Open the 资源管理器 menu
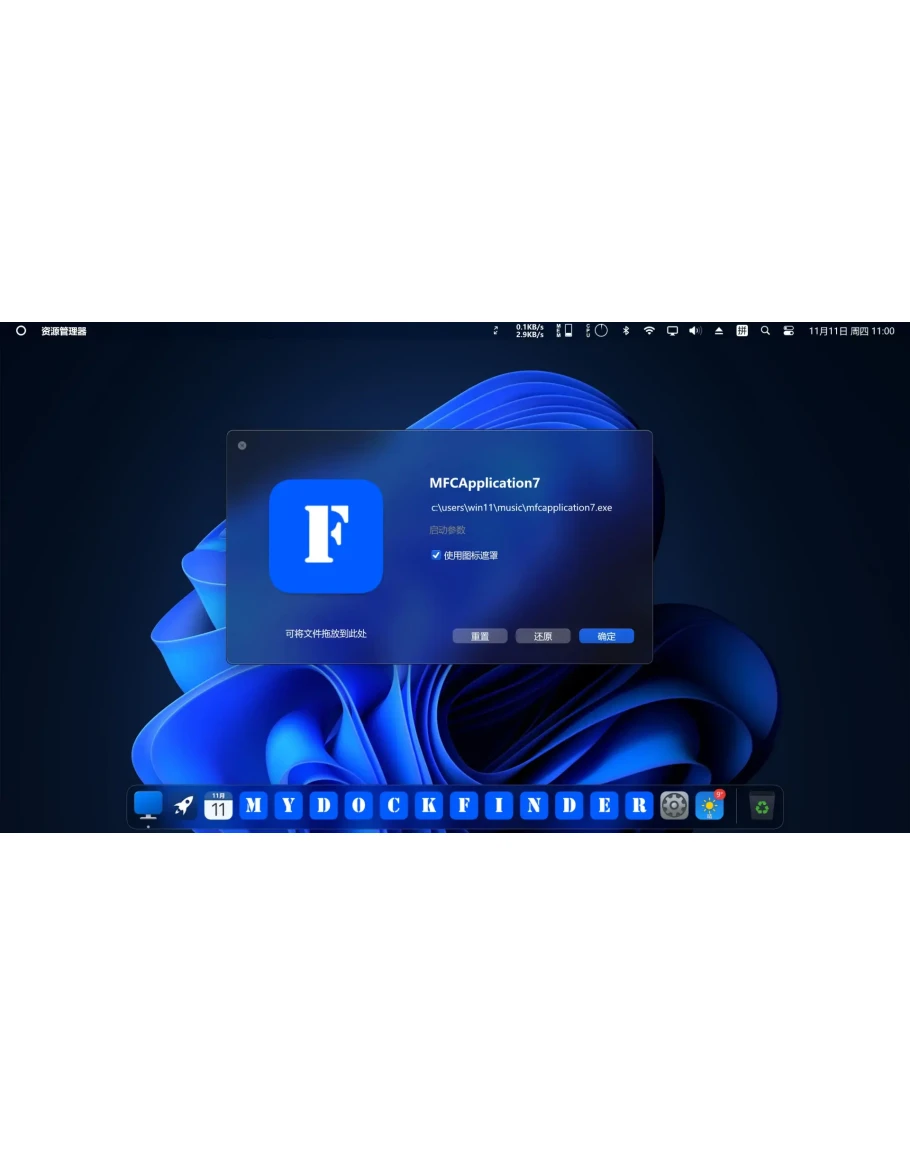 pyautogui.click(x=64, y=331)
